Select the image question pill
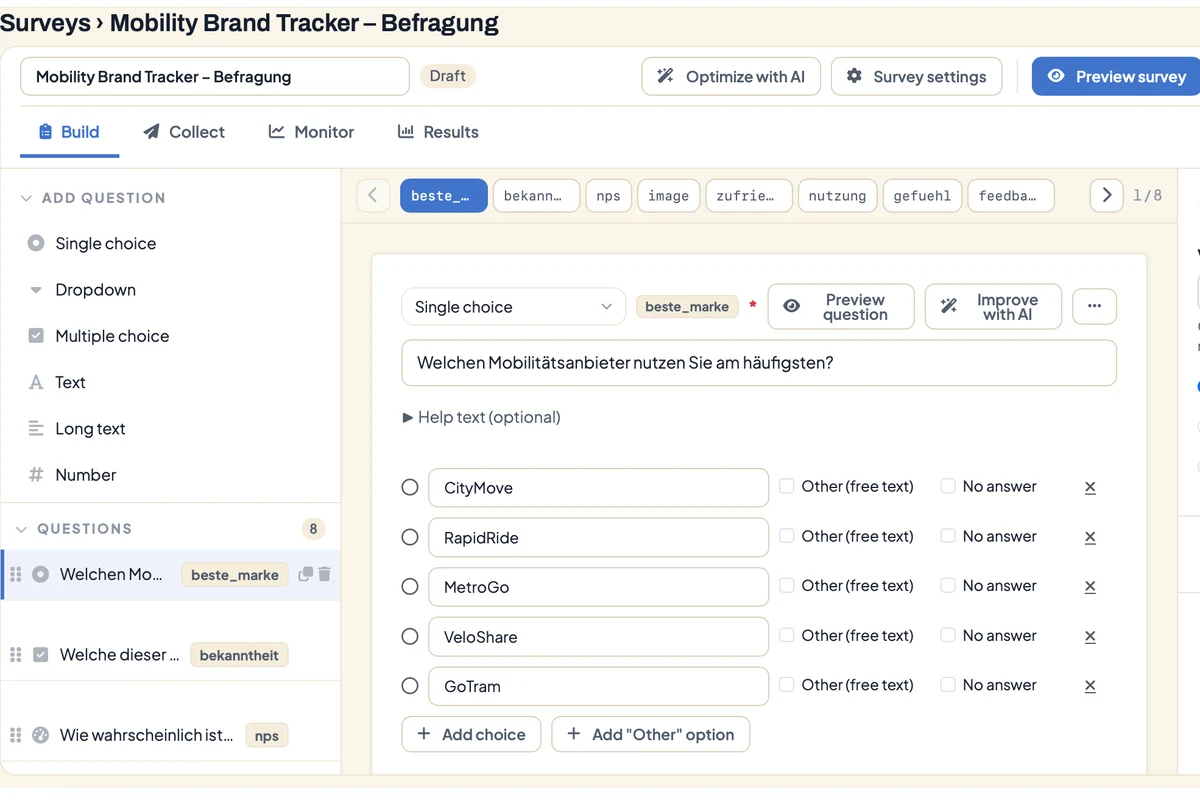This screenshot has width=1200, height=800. click(x=668, y=196)
